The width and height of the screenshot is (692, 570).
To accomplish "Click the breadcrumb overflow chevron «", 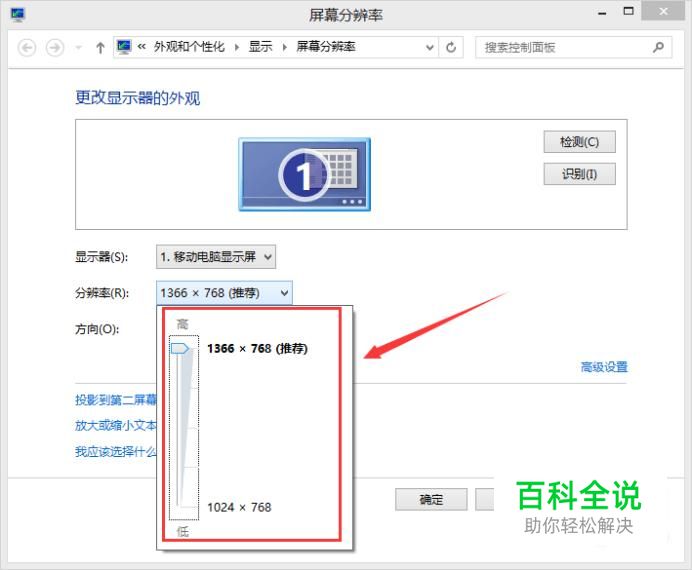I will click(141, 46).
